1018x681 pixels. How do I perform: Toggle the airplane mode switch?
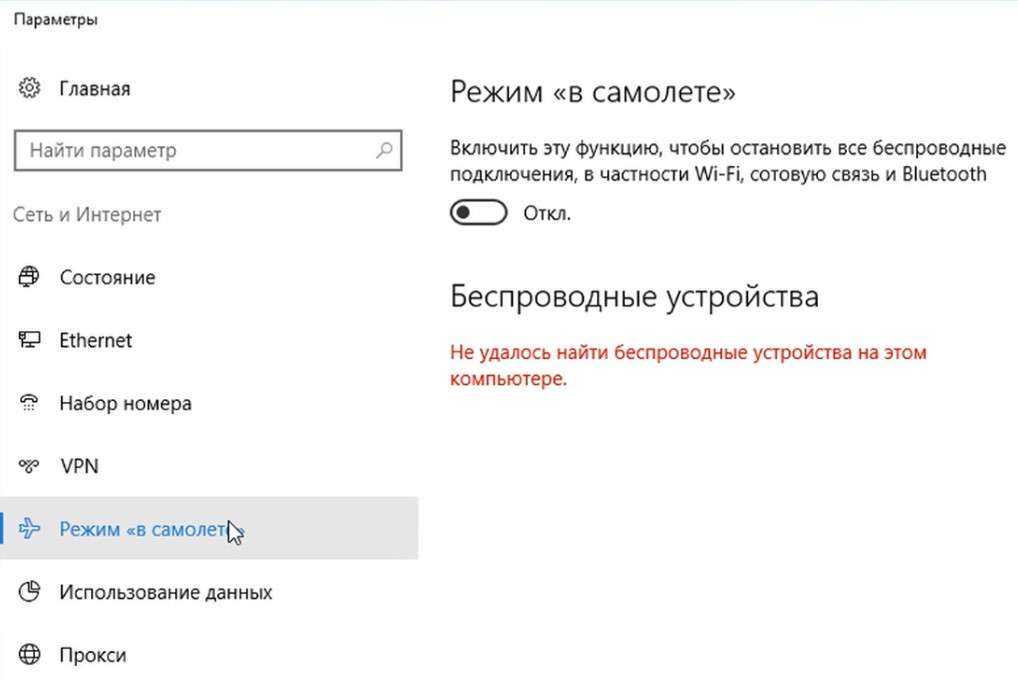pos(478,213)
